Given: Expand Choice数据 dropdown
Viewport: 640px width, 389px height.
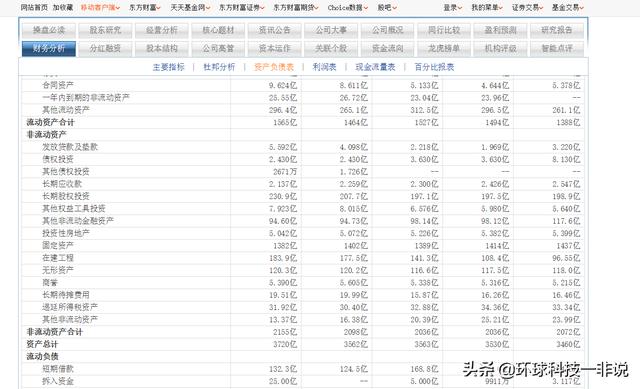Looking at the screenshot, I should tap(348, 8).
